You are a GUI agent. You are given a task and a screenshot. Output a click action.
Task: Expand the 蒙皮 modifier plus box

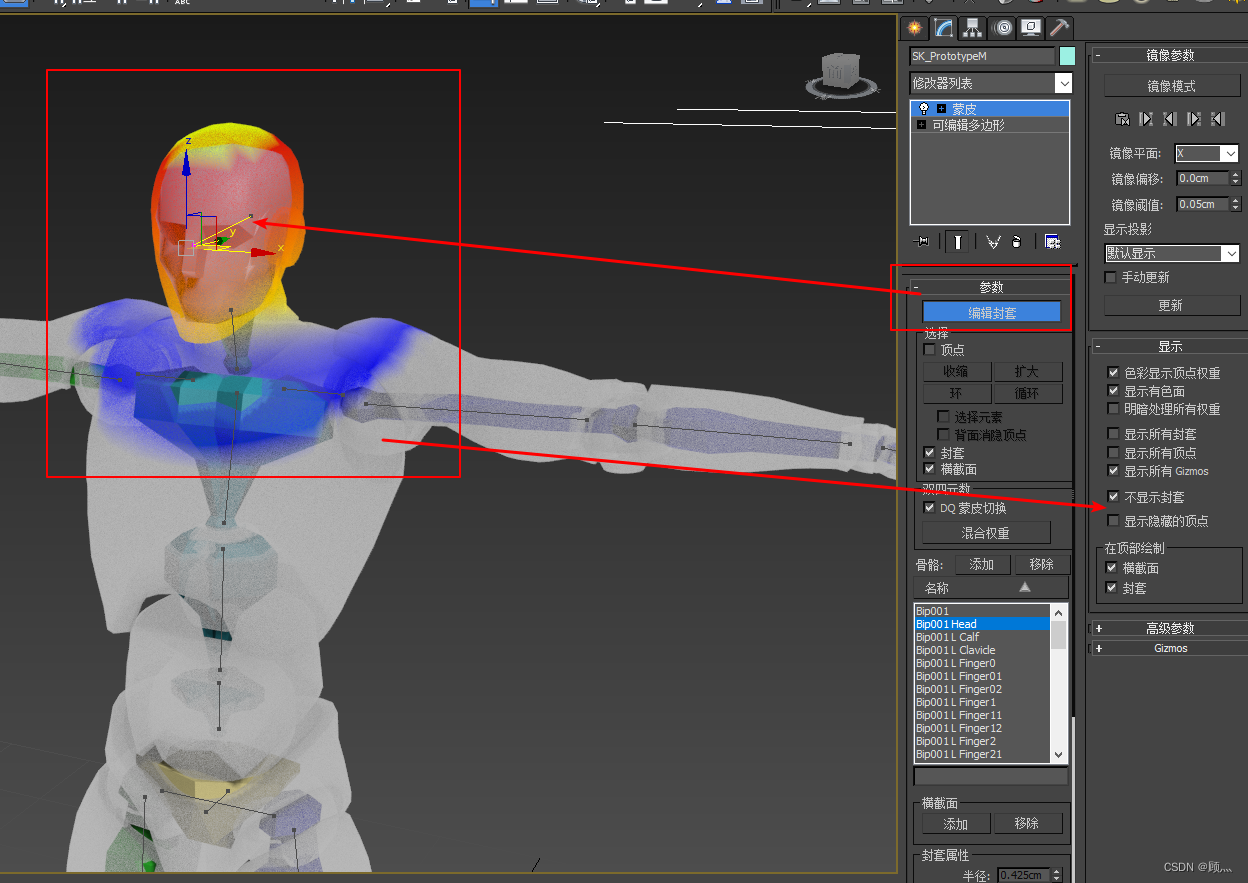941,108
